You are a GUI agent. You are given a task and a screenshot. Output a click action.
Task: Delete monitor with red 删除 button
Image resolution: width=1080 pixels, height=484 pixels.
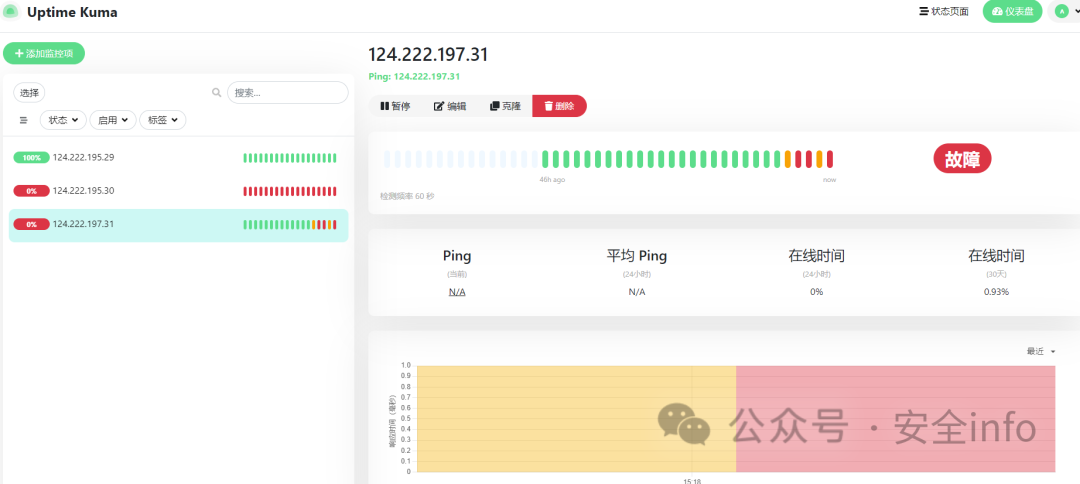pos(559,106)
